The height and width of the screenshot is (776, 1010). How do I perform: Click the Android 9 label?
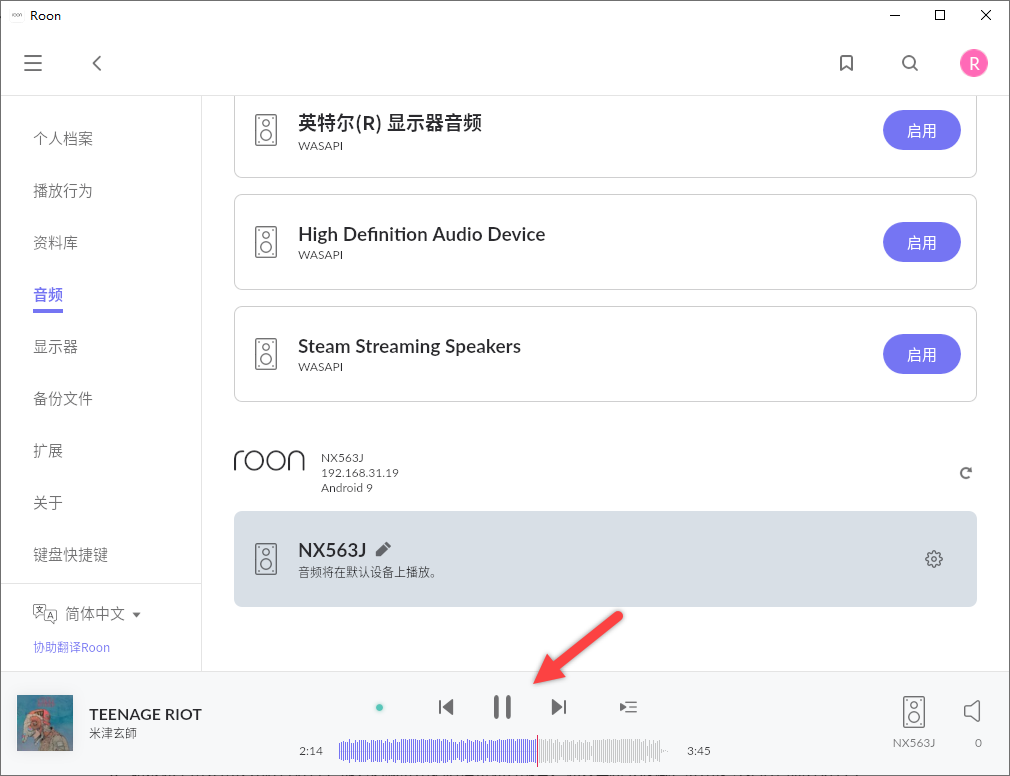pyautogui.click(x=347, y=487)
